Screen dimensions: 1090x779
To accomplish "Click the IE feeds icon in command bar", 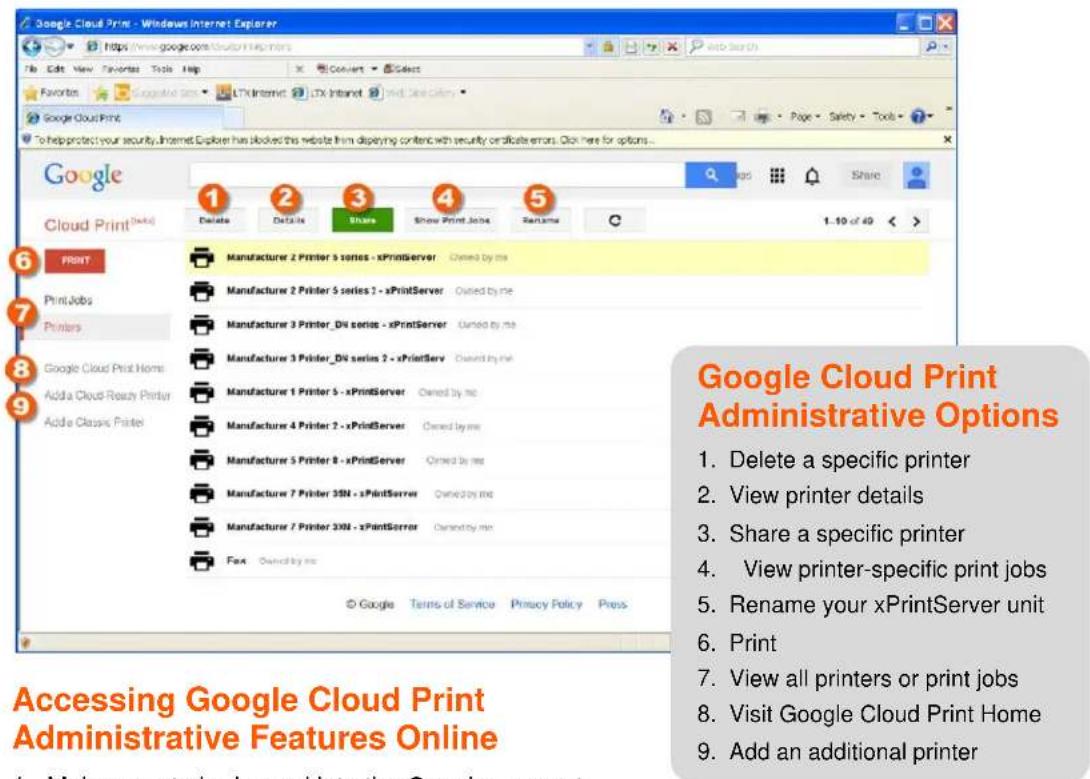I will (703, 117).
